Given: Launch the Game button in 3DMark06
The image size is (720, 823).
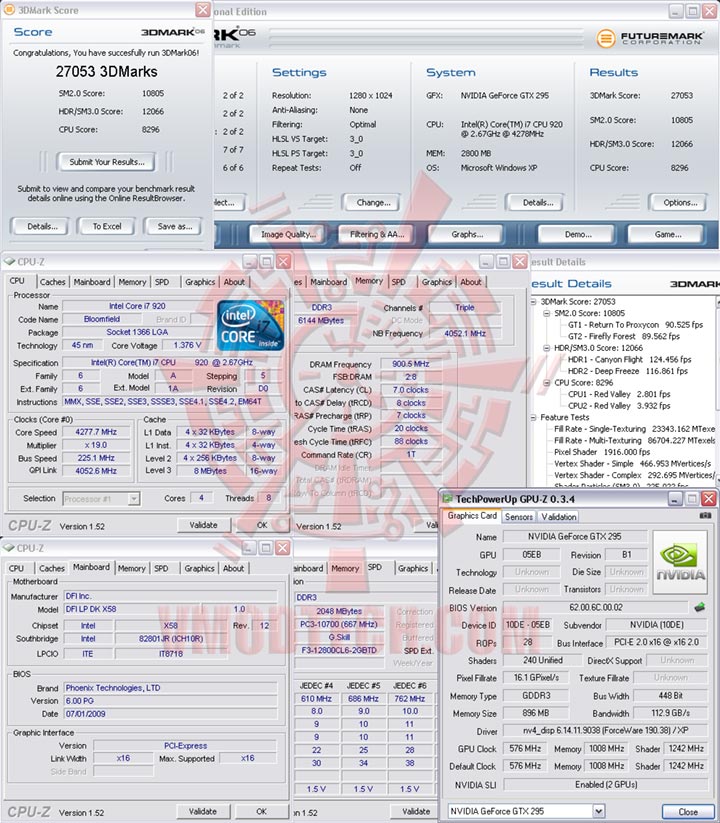Looking at the screenshot, I should [x=667, y=235].
